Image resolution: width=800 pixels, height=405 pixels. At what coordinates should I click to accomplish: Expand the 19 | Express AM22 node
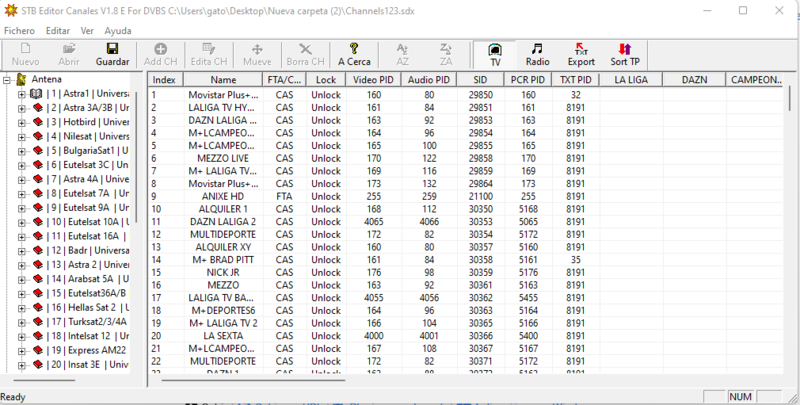click(x=21, y=351)
